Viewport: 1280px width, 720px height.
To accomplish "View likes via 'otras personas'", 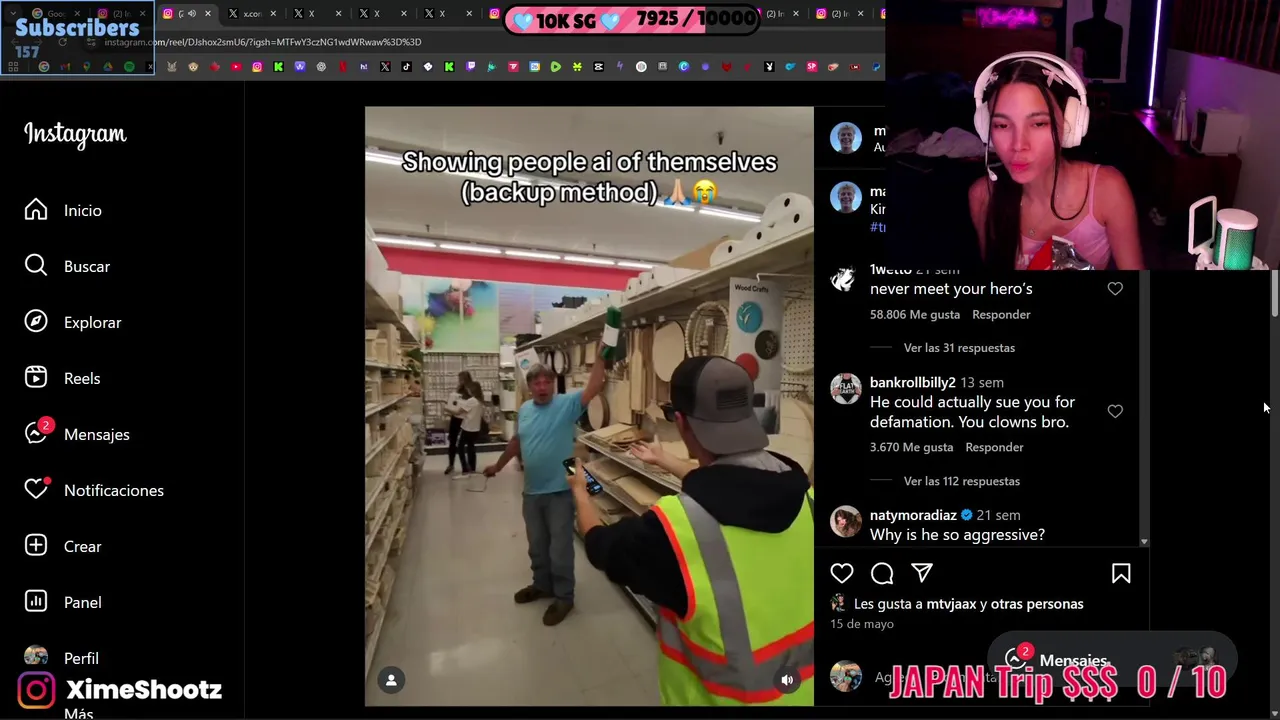I will pos(1037,604).
